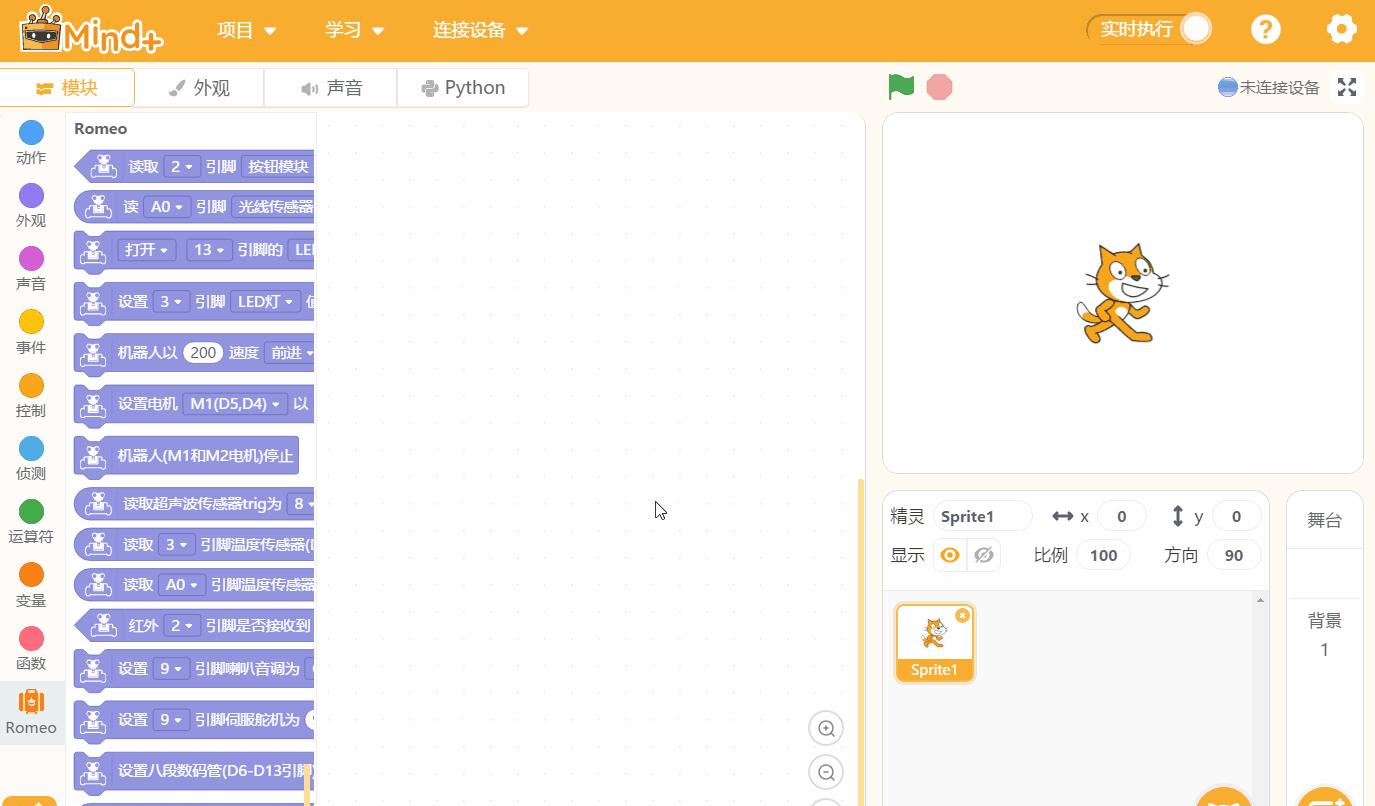Enter fullscreen stage mode
The image size is (1375, 806).
tap(1347, 87)
